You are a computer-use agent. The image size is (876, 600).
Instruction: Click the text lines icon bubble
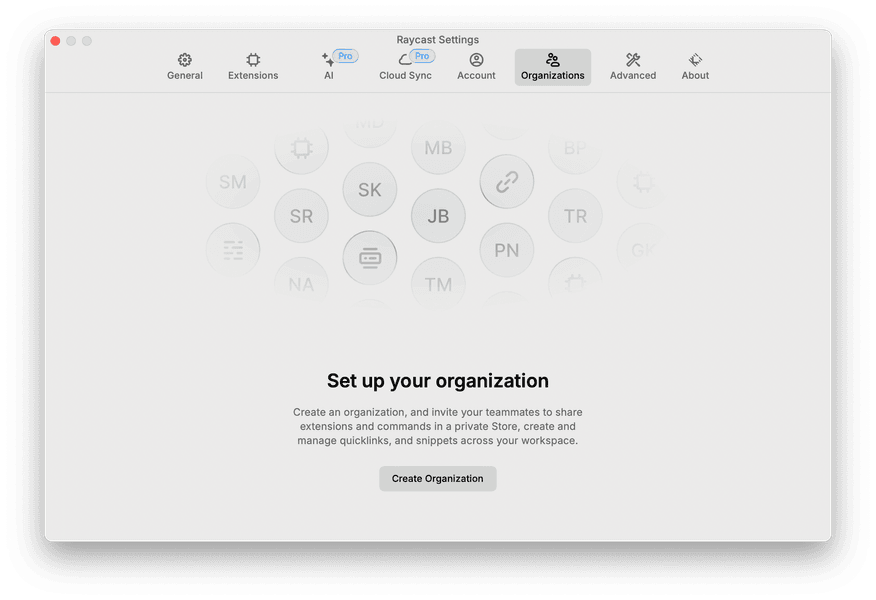[x=233, y=250]
